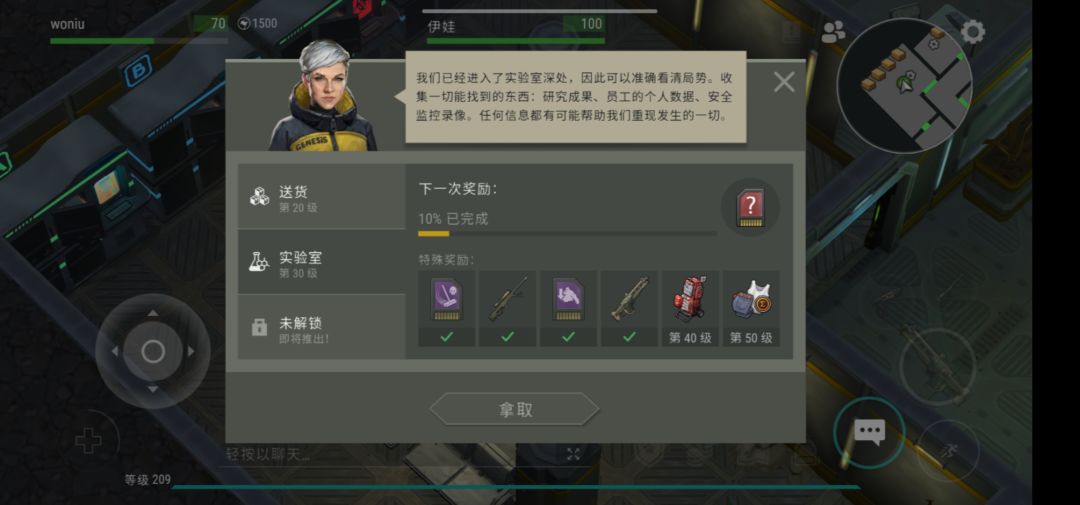1080x505 pixels.
Task: Open the friends group icon
Action: pyautogui.click(x=833, y=32)
